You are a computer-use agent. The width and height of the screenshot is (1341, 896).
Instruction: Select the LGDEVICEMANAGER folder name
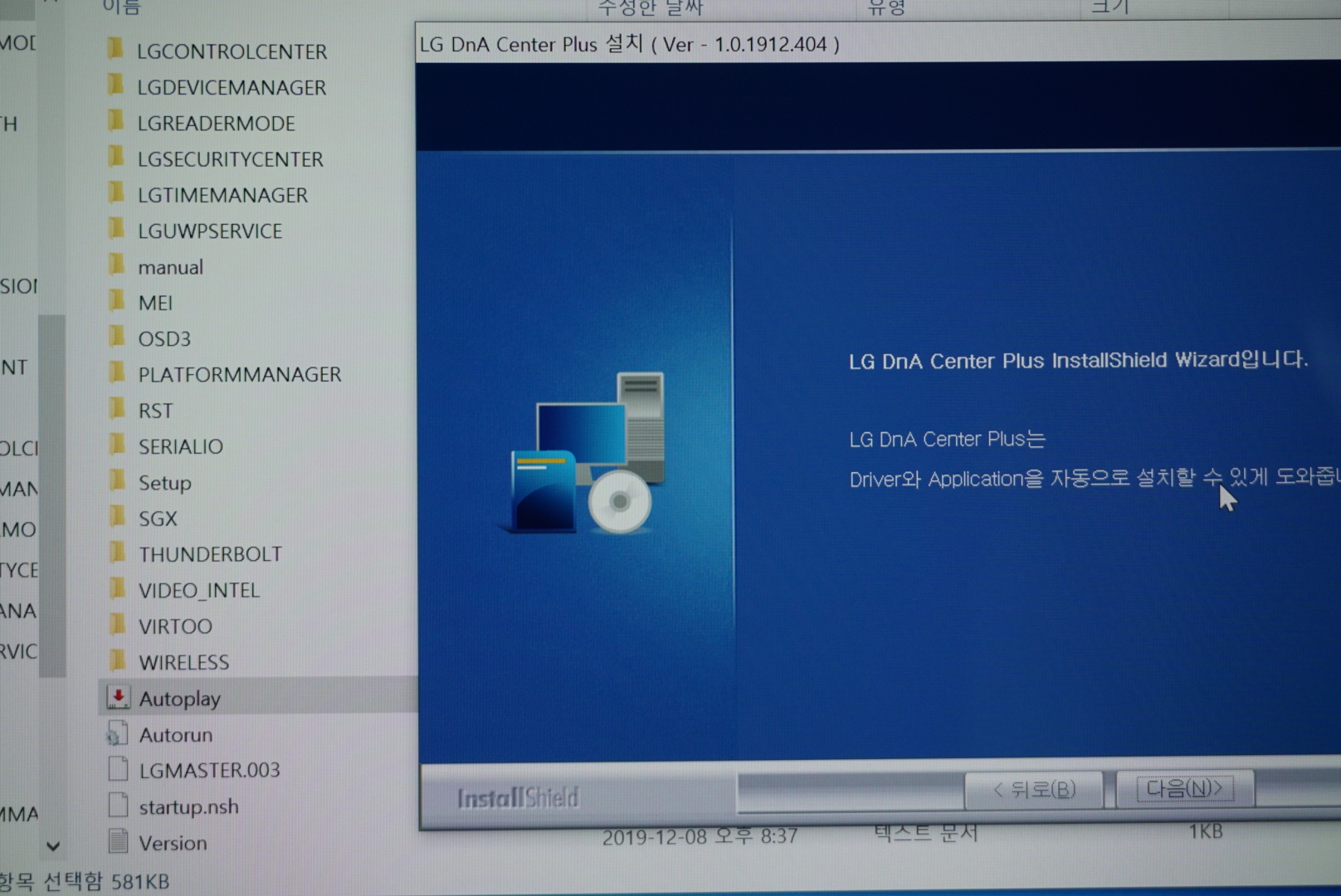[x=232, y=87]
